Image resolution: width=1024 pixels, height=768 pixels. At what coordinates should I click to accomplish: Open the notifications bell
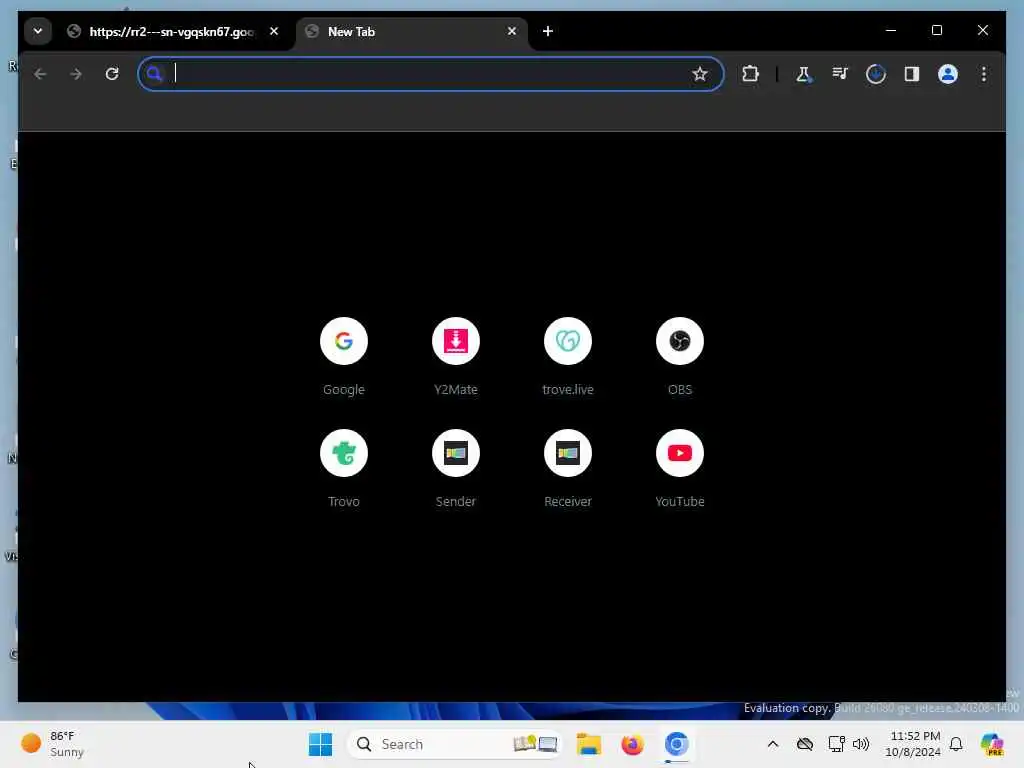(956, 744)
